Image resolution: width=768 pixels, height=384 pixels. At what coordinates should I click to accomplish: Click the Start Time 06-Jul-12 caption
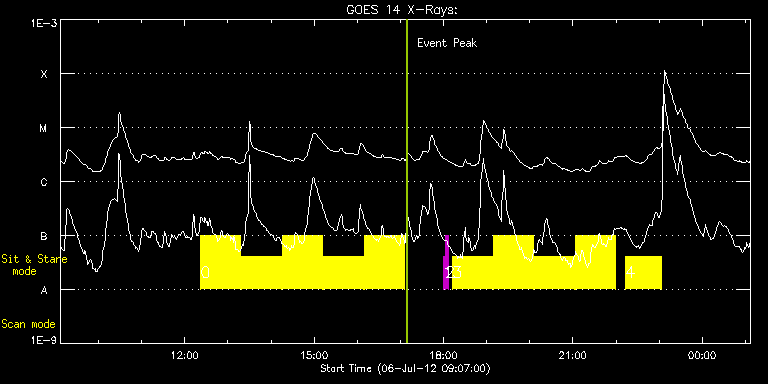click(406, 369)
